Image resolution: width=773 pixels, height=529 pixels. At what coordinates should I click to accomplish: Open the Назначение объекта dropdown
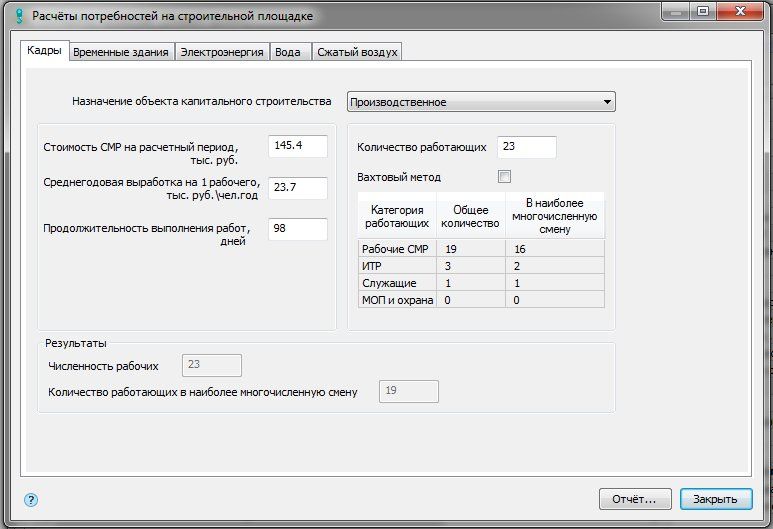point(481,102)
